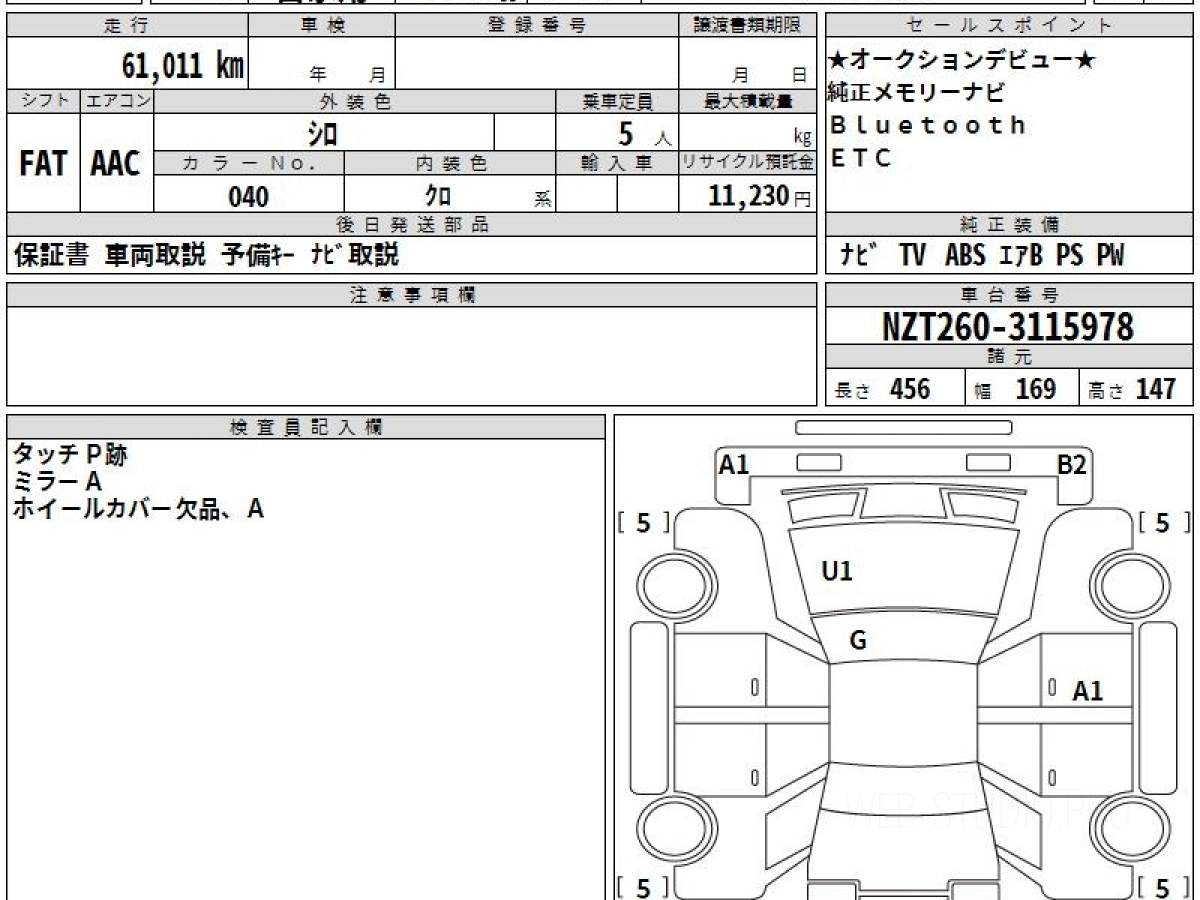Click the A1 mark beside the front bumper
This screenshot has width=1200, height=900.
tap(734, 464)
